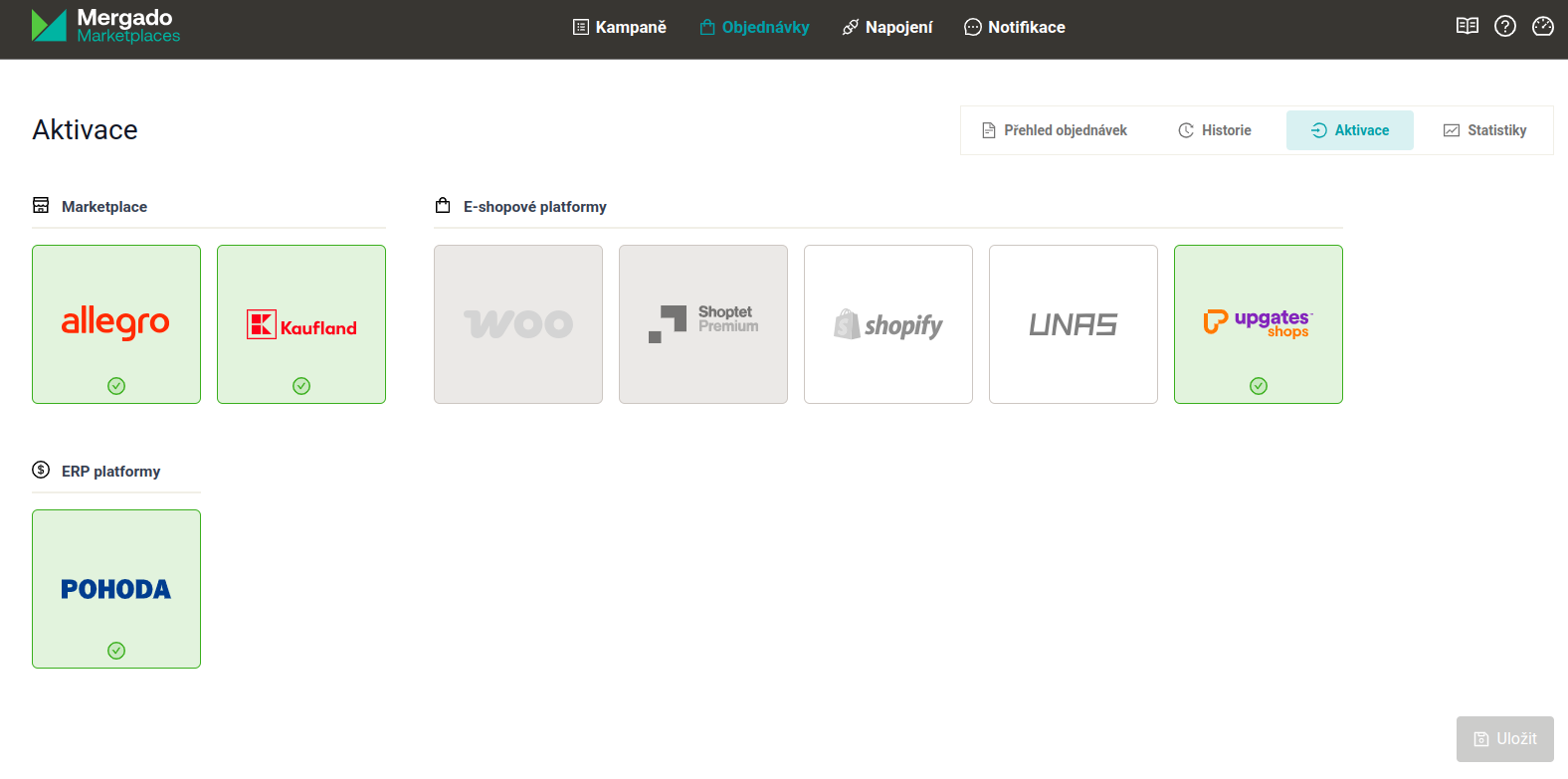Toggle the Kaufland marketplace tile
The height and width of the screenshot is (779, 1568).
(301, 324)
